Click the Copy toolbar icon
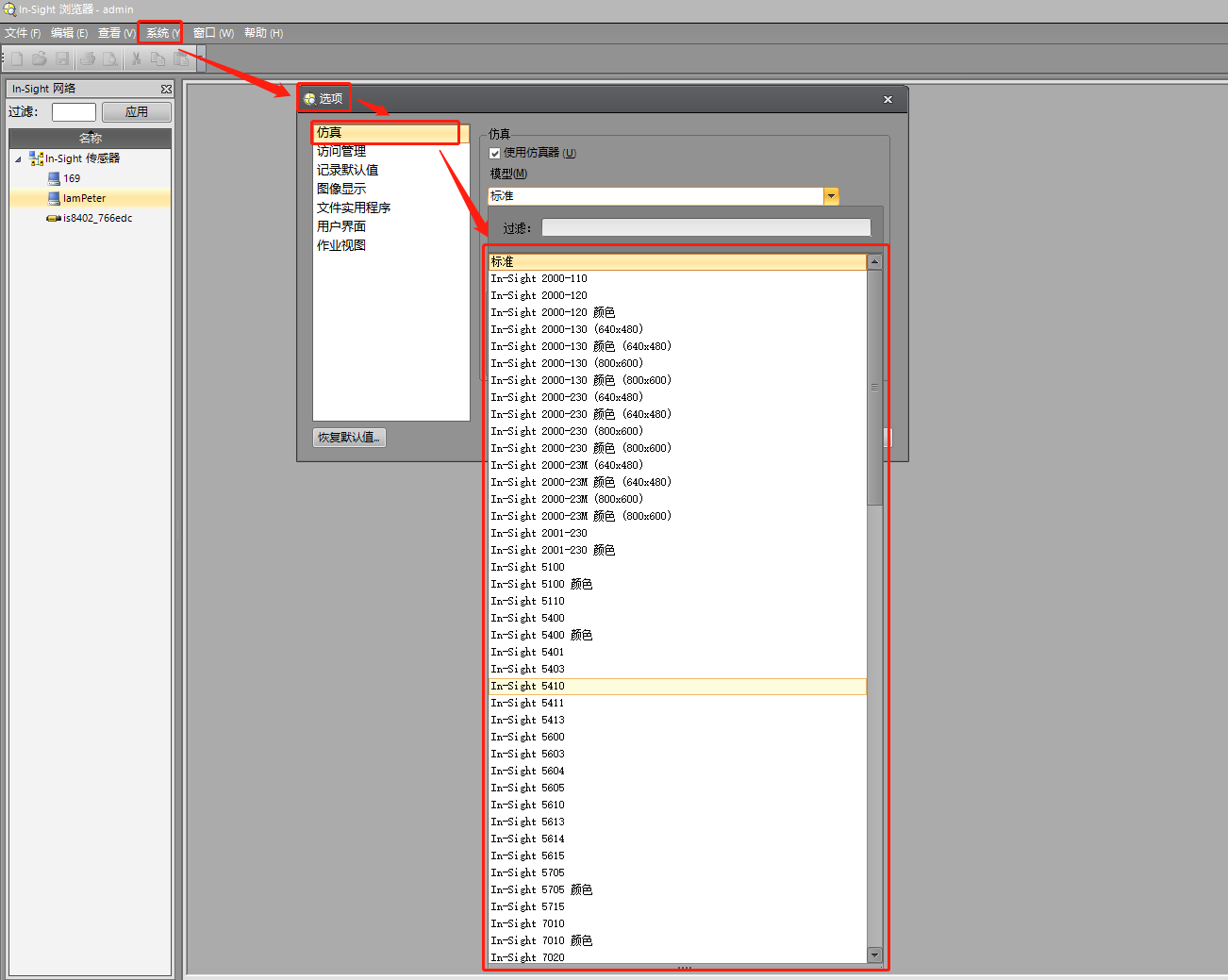Image resolution: width=1228 pixels, height=980 pixels. click(158, 58)
